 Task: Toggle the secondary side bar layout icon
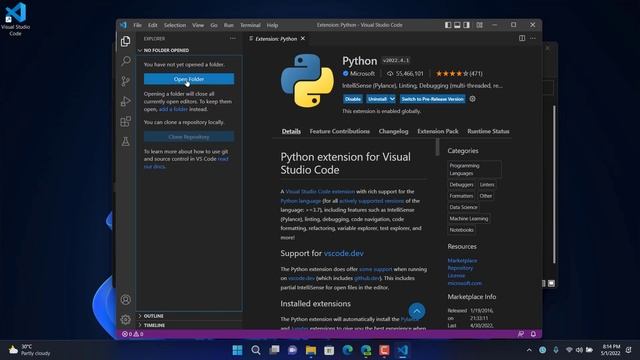coord(467,25)
